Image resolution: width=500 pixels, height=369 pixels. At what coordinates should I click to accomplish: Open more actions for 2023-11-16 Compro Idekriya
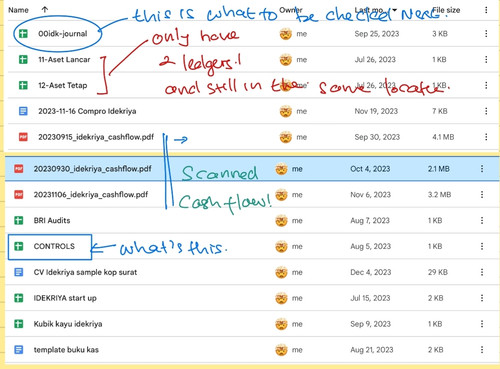(486, 111)
